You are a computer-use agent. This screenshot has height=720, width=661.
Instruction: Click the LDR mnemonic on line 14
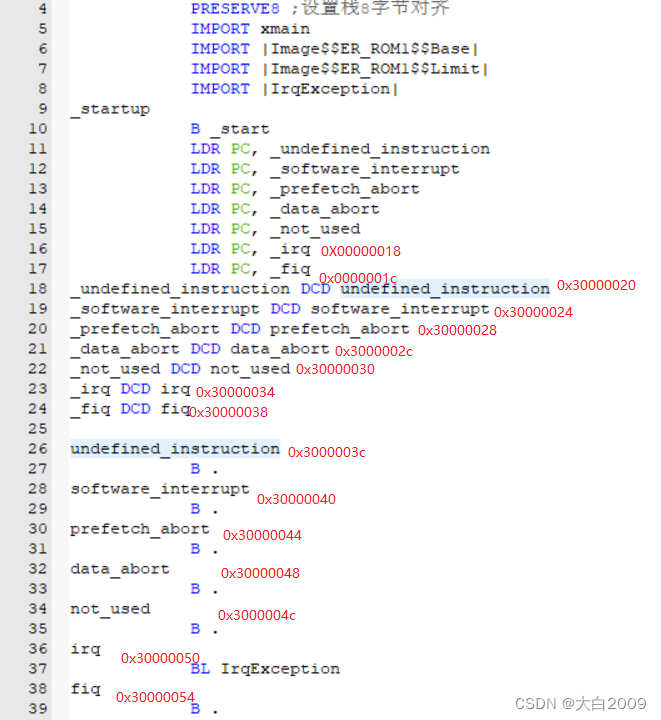pyautogui.click(x=205, y=209)
